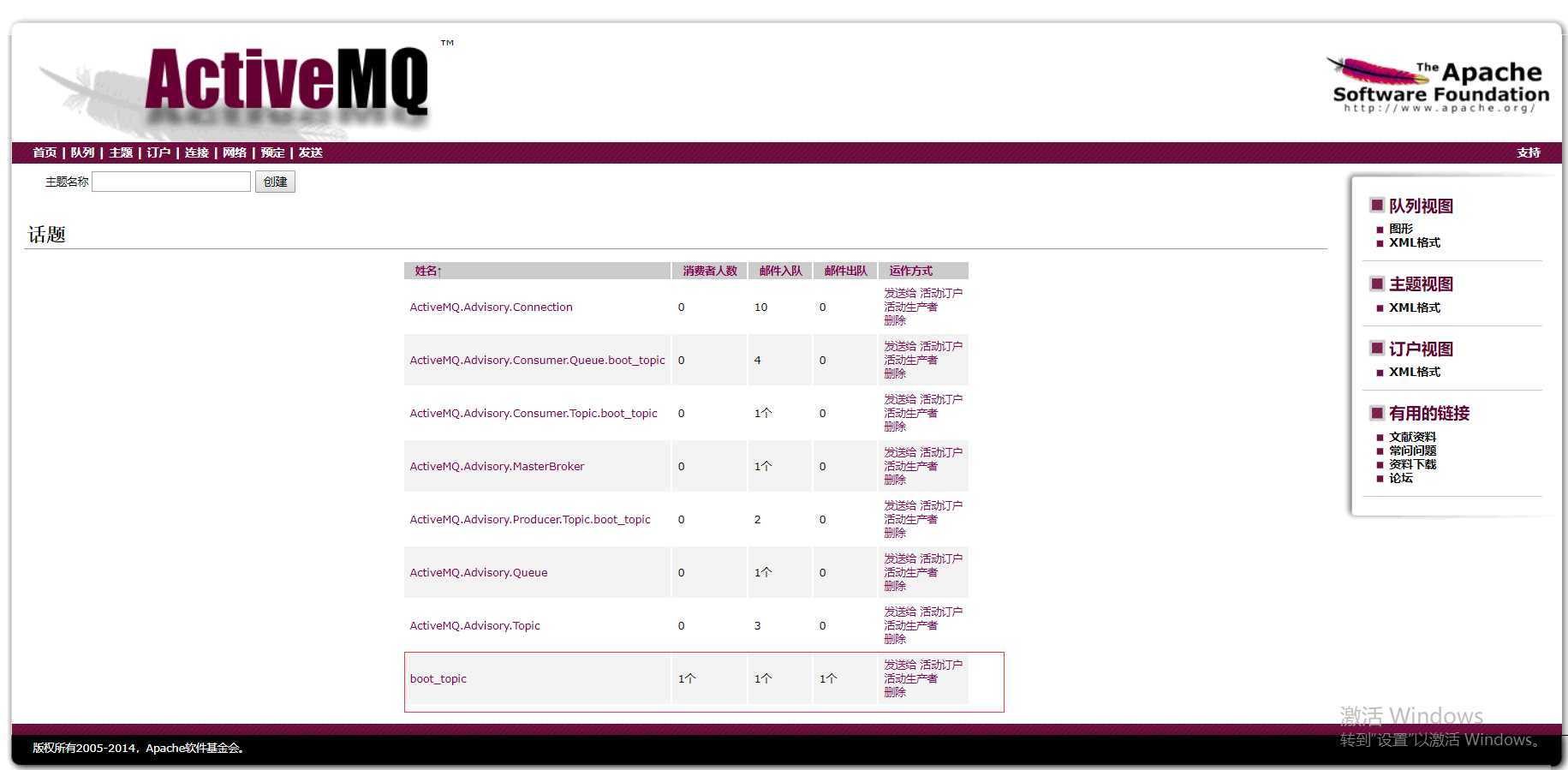Click 活动订户 for ActiveMQ.Advisory.Consumer.Topic.boot_topic
1568x770 pixels.
(941, 399)
